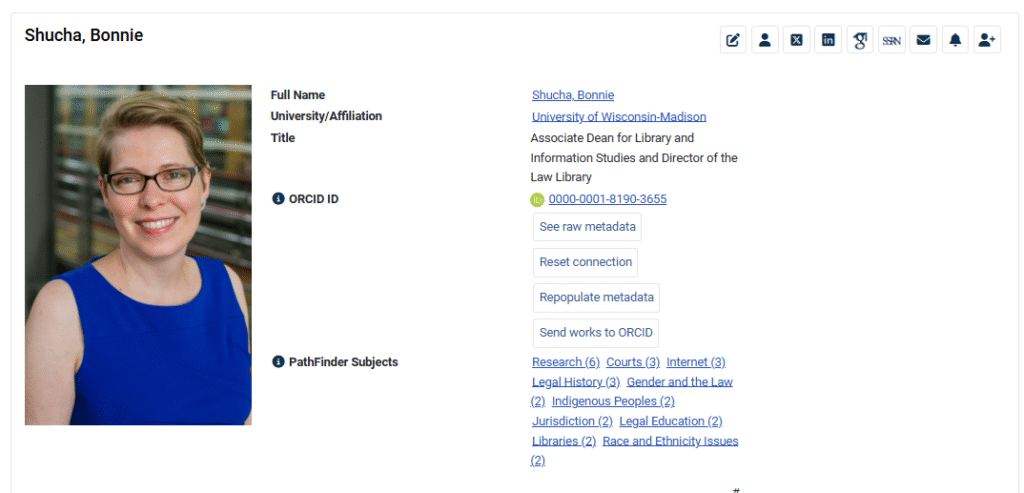Click the ORCID ID info icon
This screenshot has width=1024, height=493.
click(278, 199)
